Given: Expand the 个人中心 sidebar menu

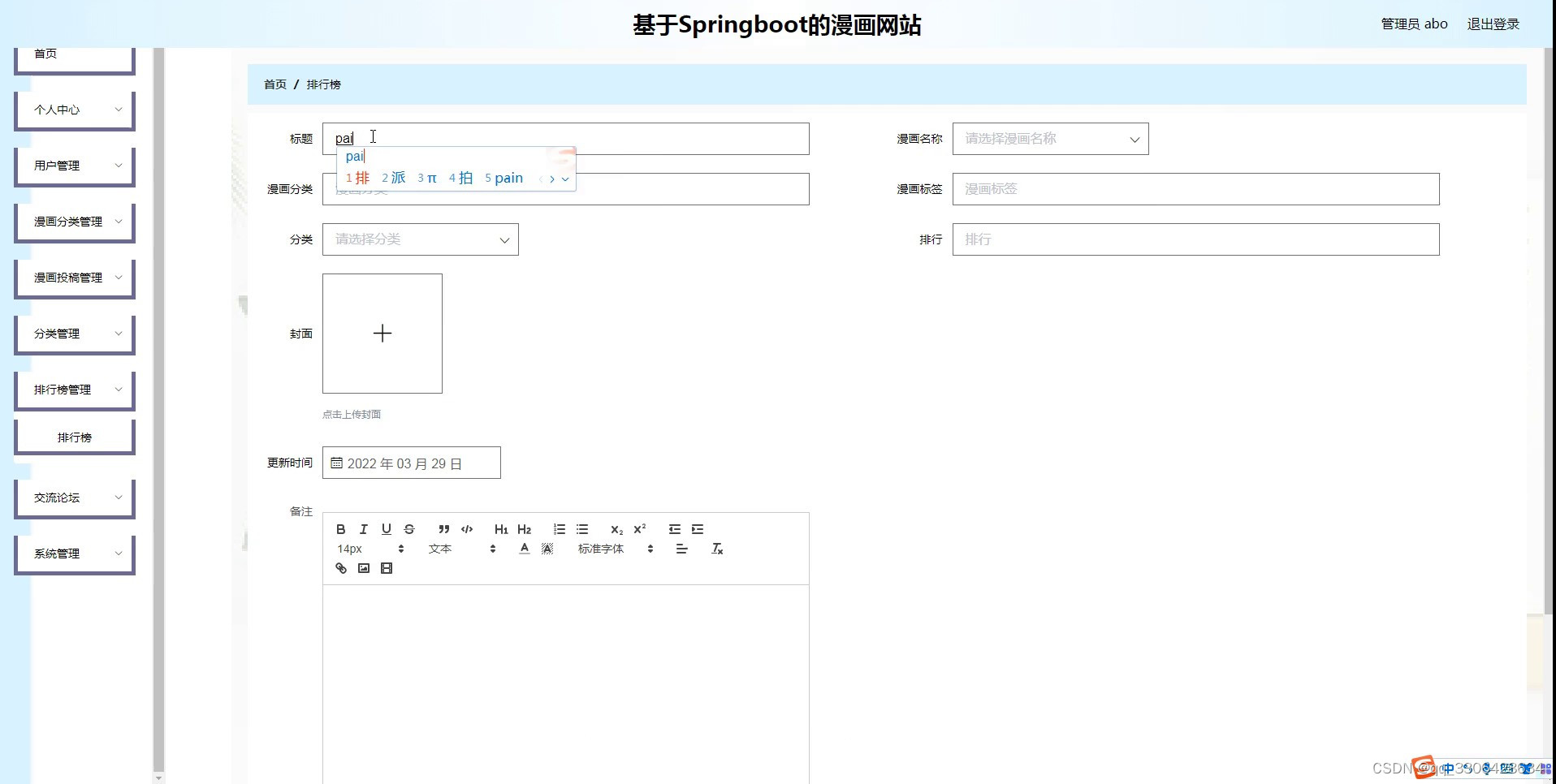Looking at the screenshot, I should coord(75,110).
